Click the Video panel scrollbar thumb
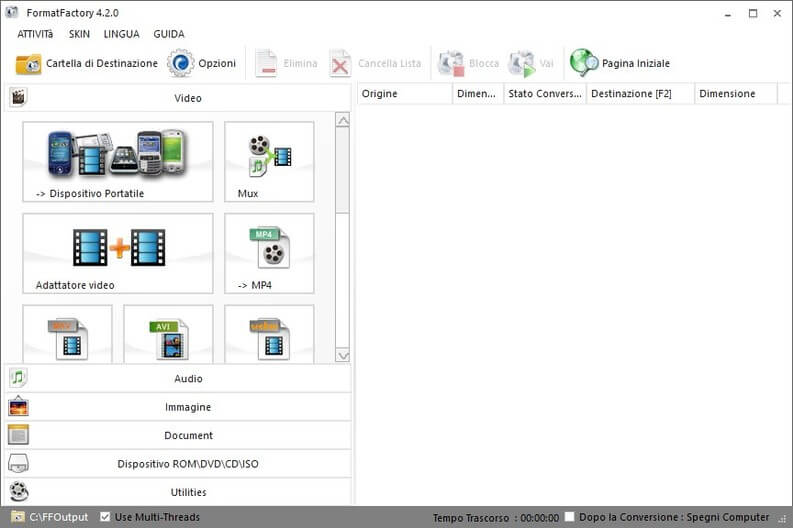Viewport: 793px width, 528px height. pyautogui.click(x=342, y=170)
